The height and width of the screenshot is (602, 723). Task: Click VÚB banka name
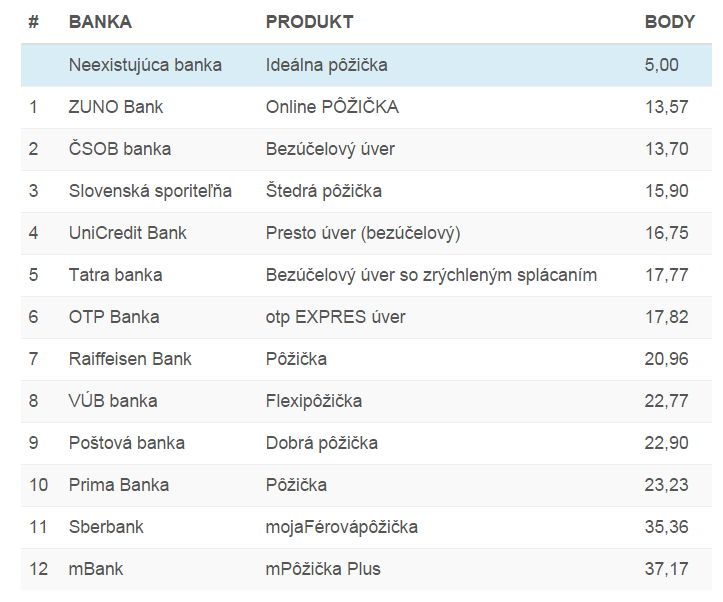(x=112, y=401)
